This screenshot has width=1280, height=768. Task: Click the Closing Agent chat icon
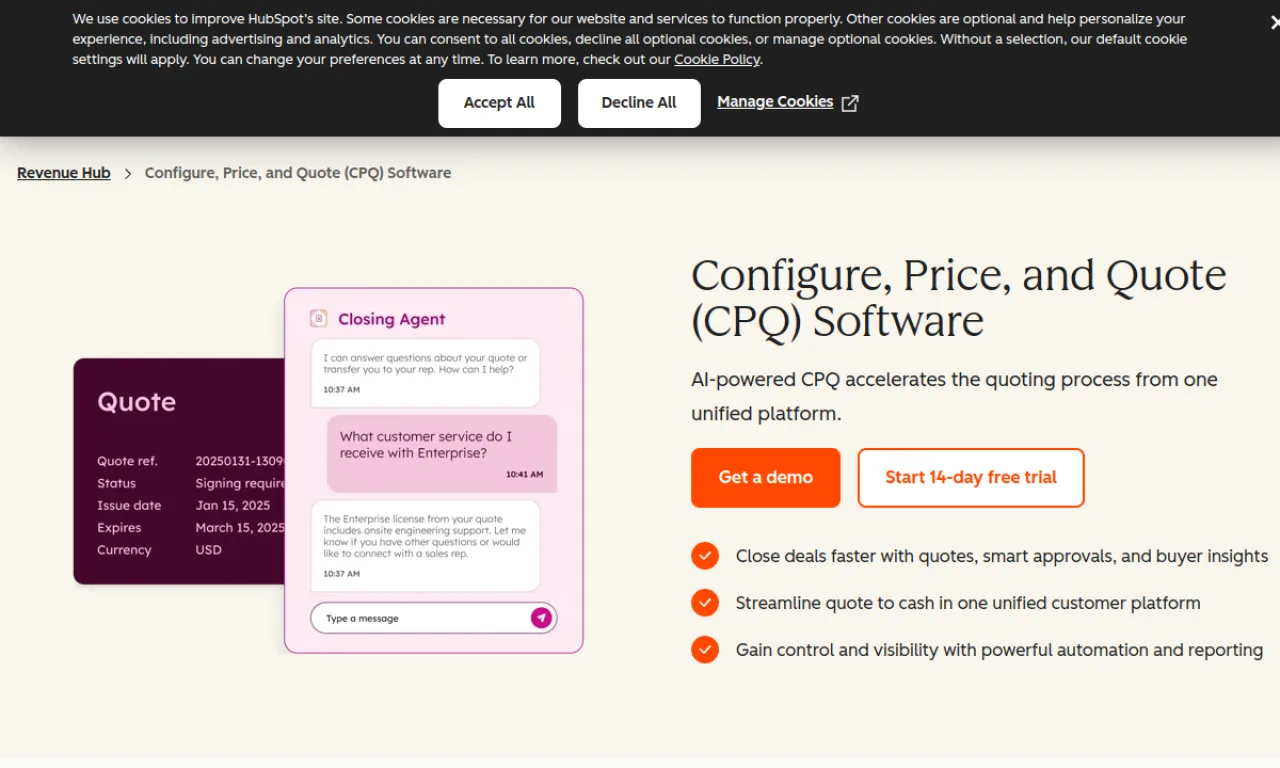(x=319, y=319)
